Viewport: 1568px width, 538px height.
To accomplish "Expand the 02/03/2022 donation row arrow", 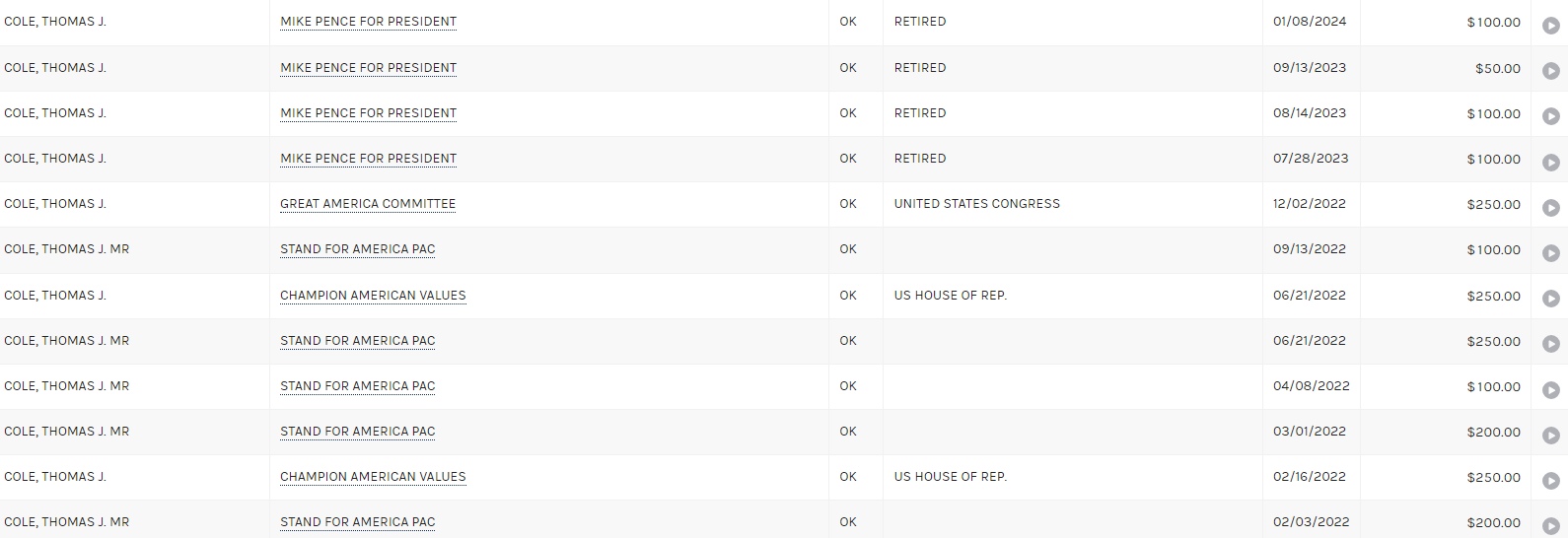I will (x=1550, y=526).
